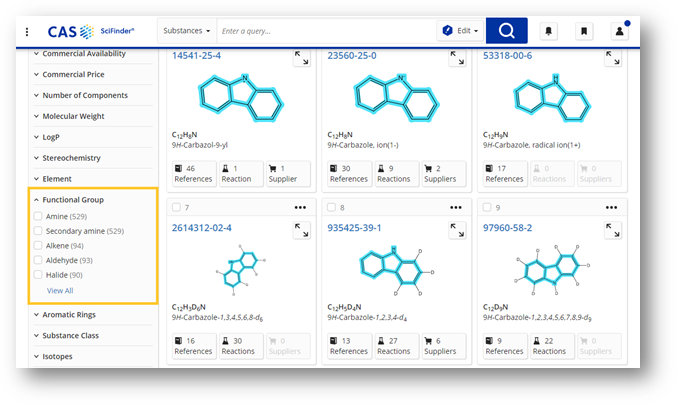The width and height of the screenshot is (678, 406).
Task: View 9 References for 97960-58-2
Action: click(x=505, y=346)
